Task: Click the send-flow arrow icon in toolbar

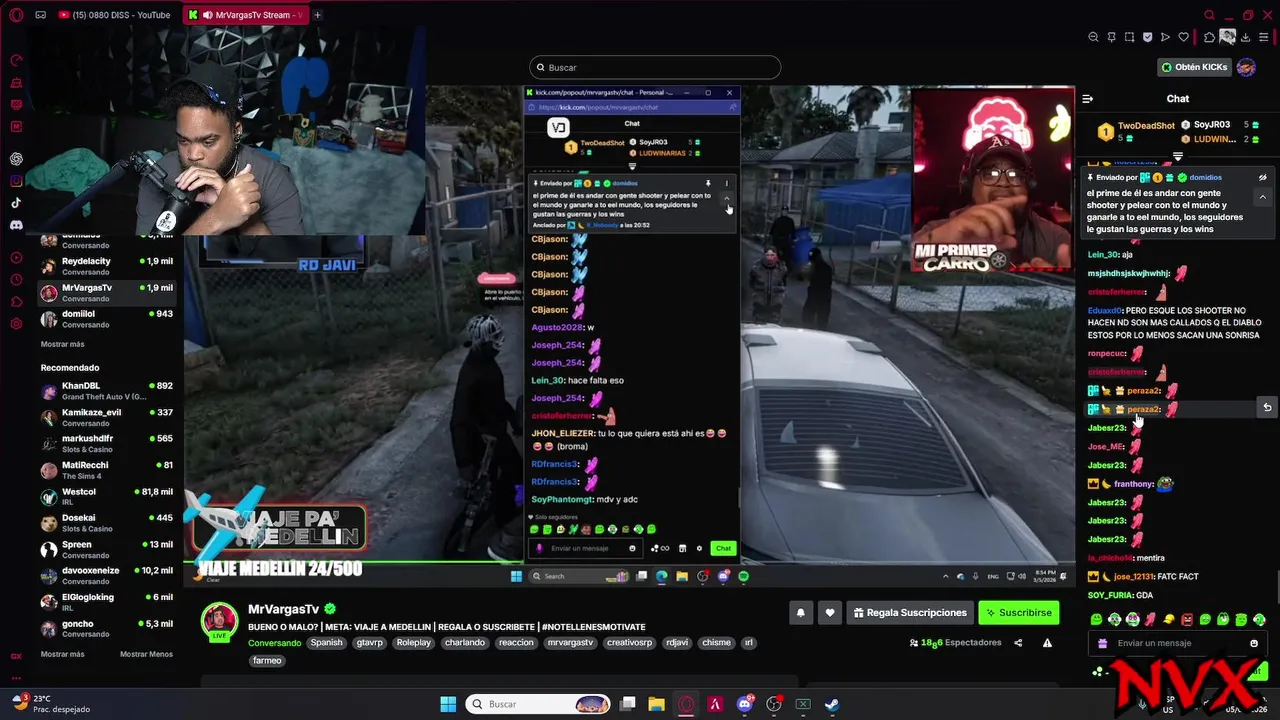Action: click(1165, 37)
